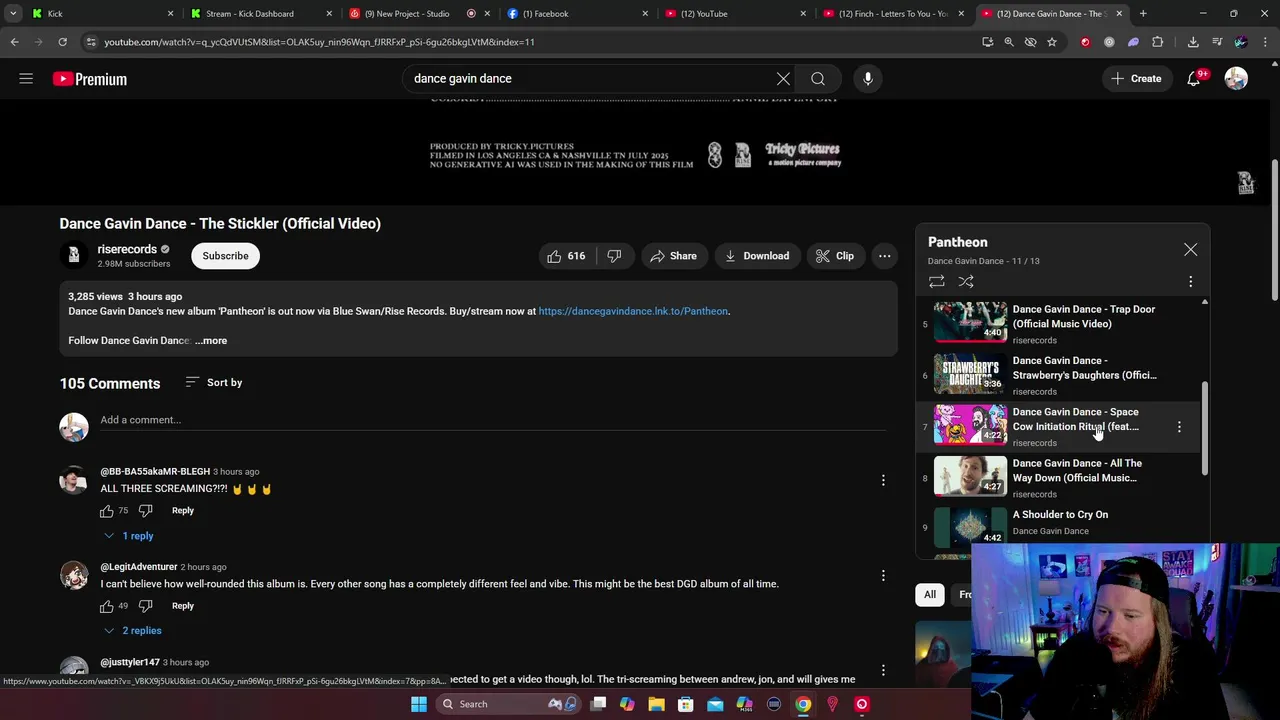This screenshot has height=720, width=1280.
Task: Open options for BB-BASSakaMR-BLEGH comment
Action: click(883, 481)
